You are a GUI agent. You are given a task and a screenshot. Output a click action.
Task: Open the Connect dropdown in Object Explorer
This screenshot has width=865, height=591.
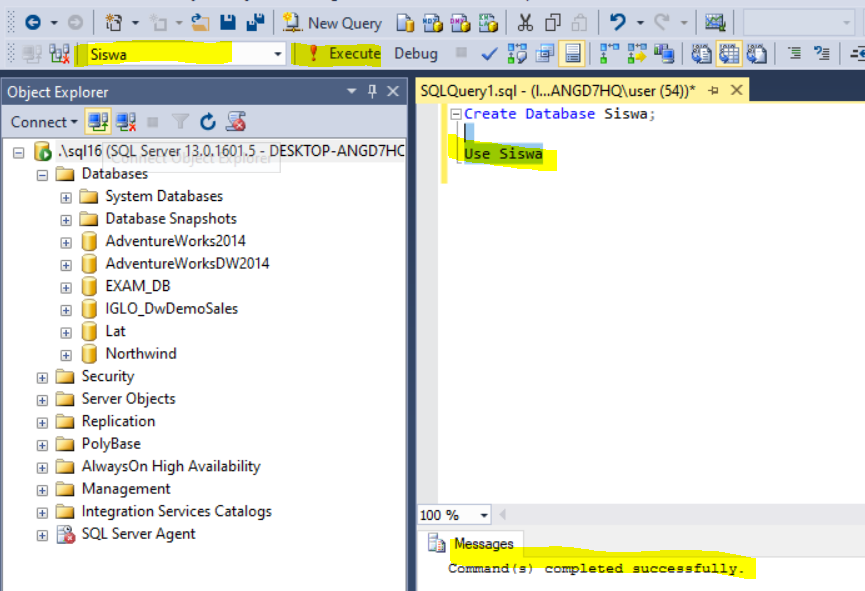(x=44, y=122)
